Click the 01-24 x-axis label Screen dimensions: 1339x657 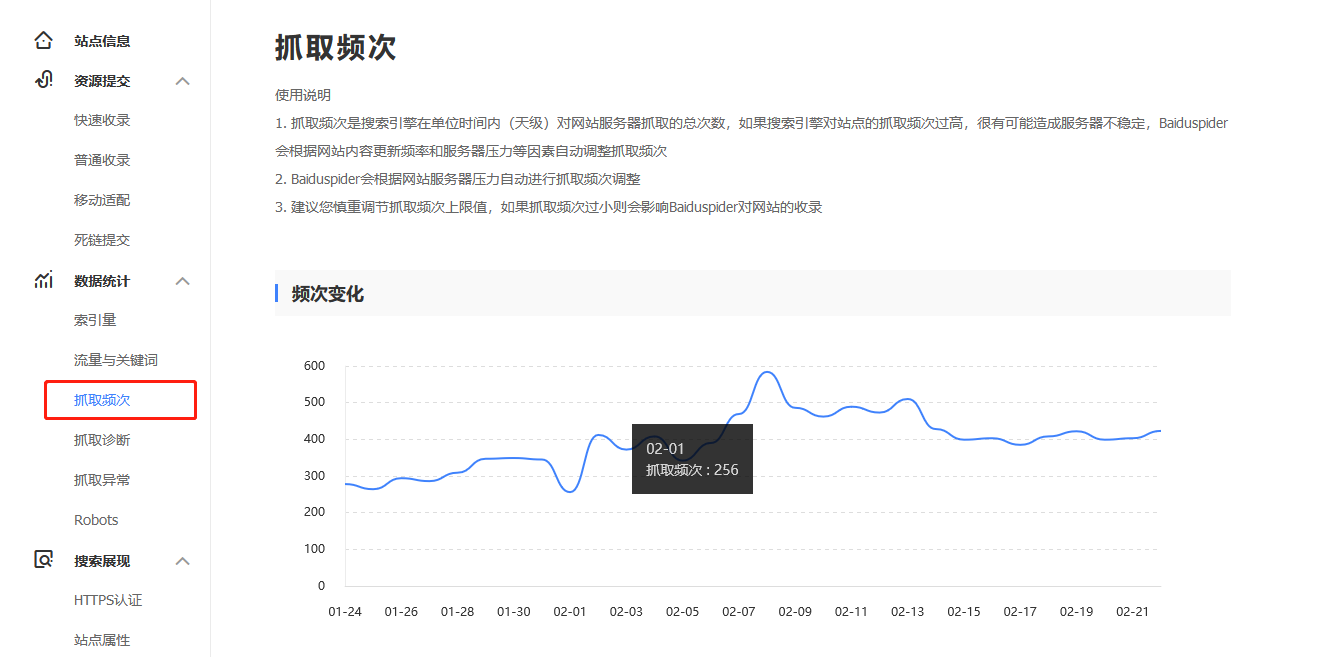point(345,611)
